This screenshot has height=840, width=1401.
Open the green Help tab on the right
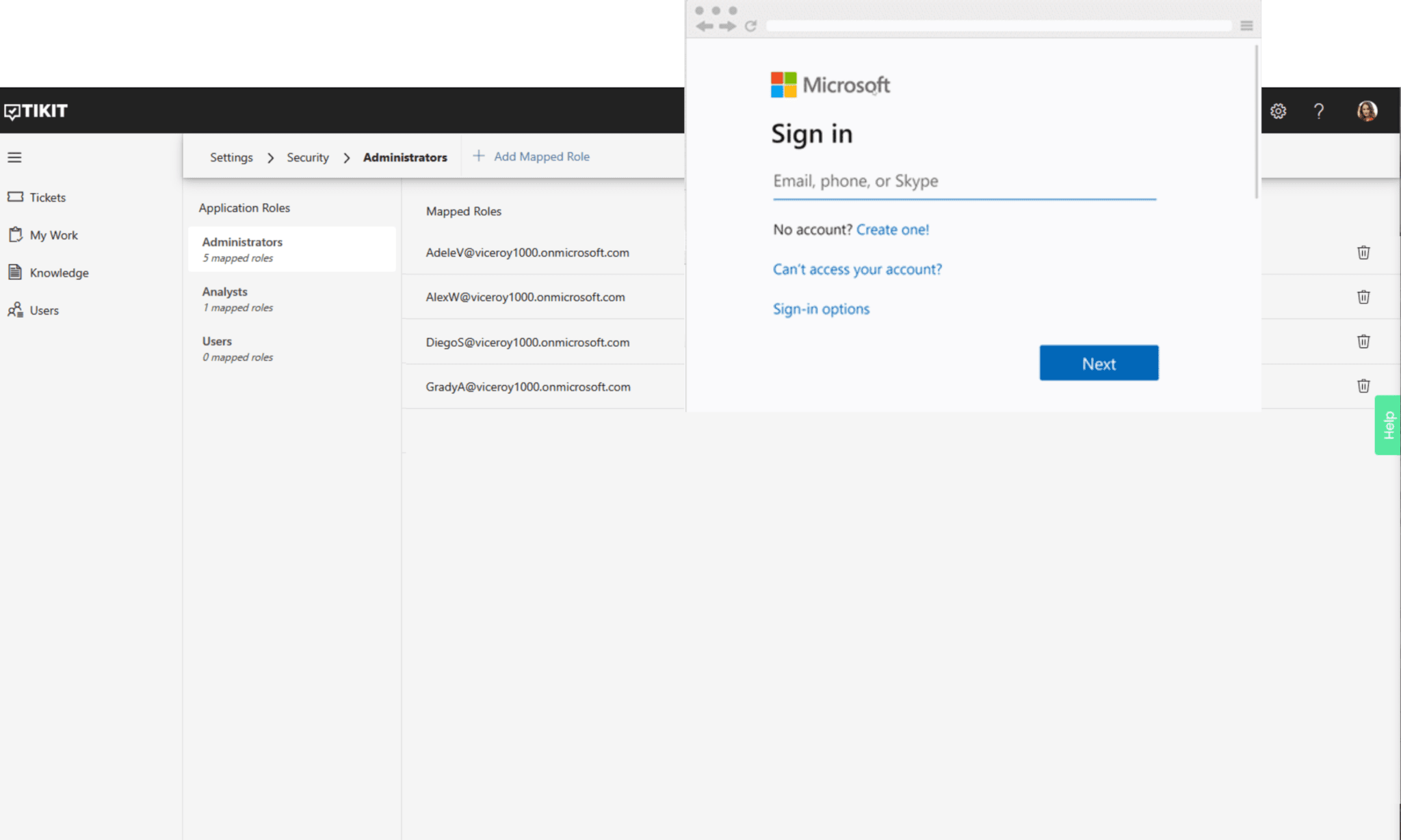1389,425
